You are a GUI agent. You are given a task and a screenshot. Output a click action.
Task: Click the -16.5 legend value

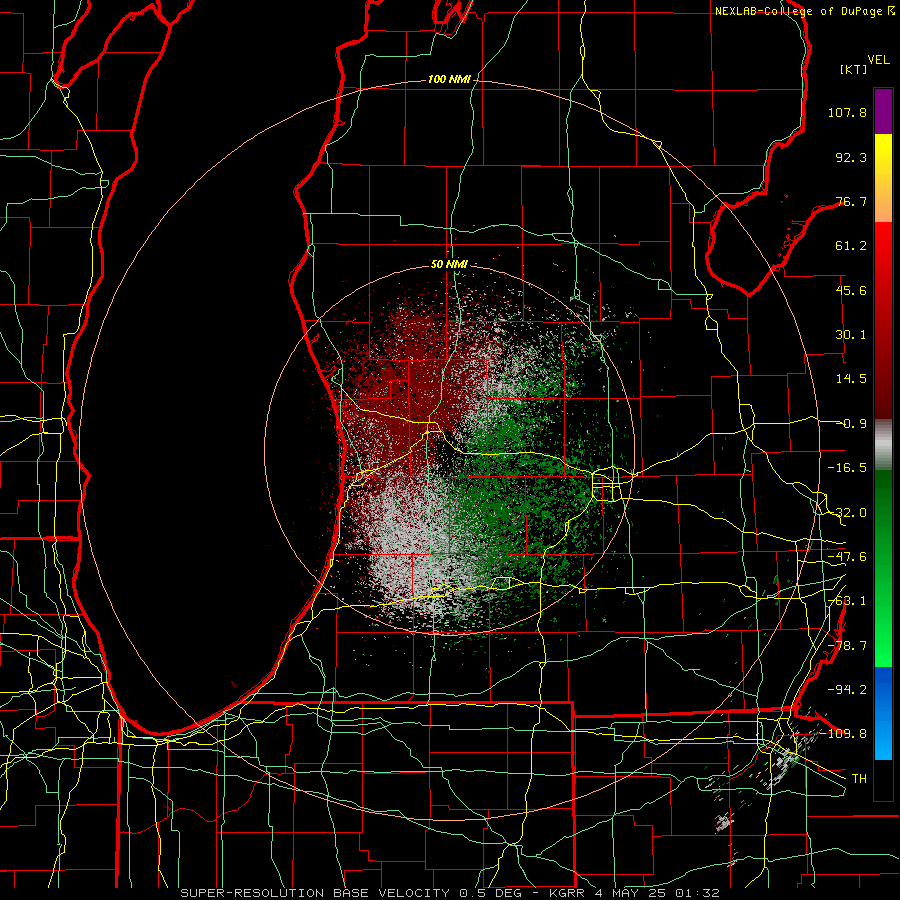pos(847,468)
